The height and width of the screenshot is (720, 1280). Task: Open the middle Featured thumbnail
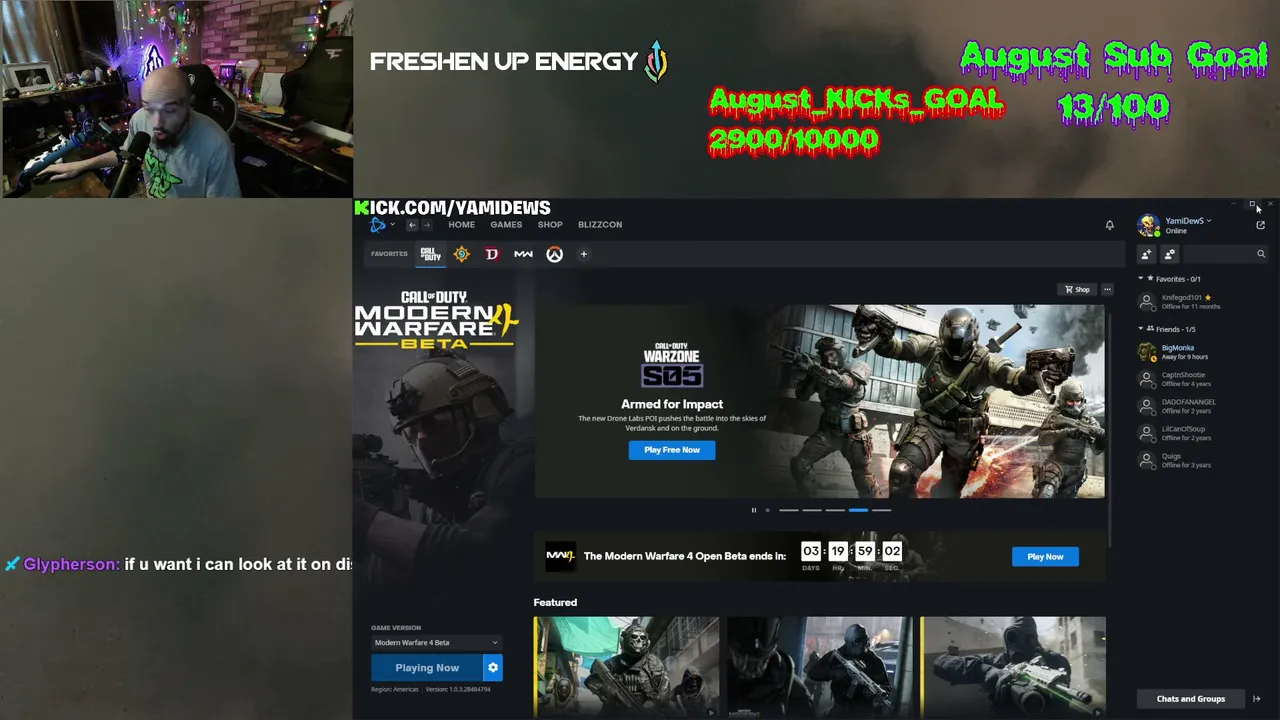820,667
